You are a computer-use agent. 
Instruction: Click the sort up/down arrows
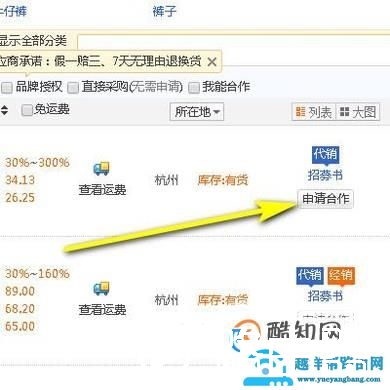[4, 110]
